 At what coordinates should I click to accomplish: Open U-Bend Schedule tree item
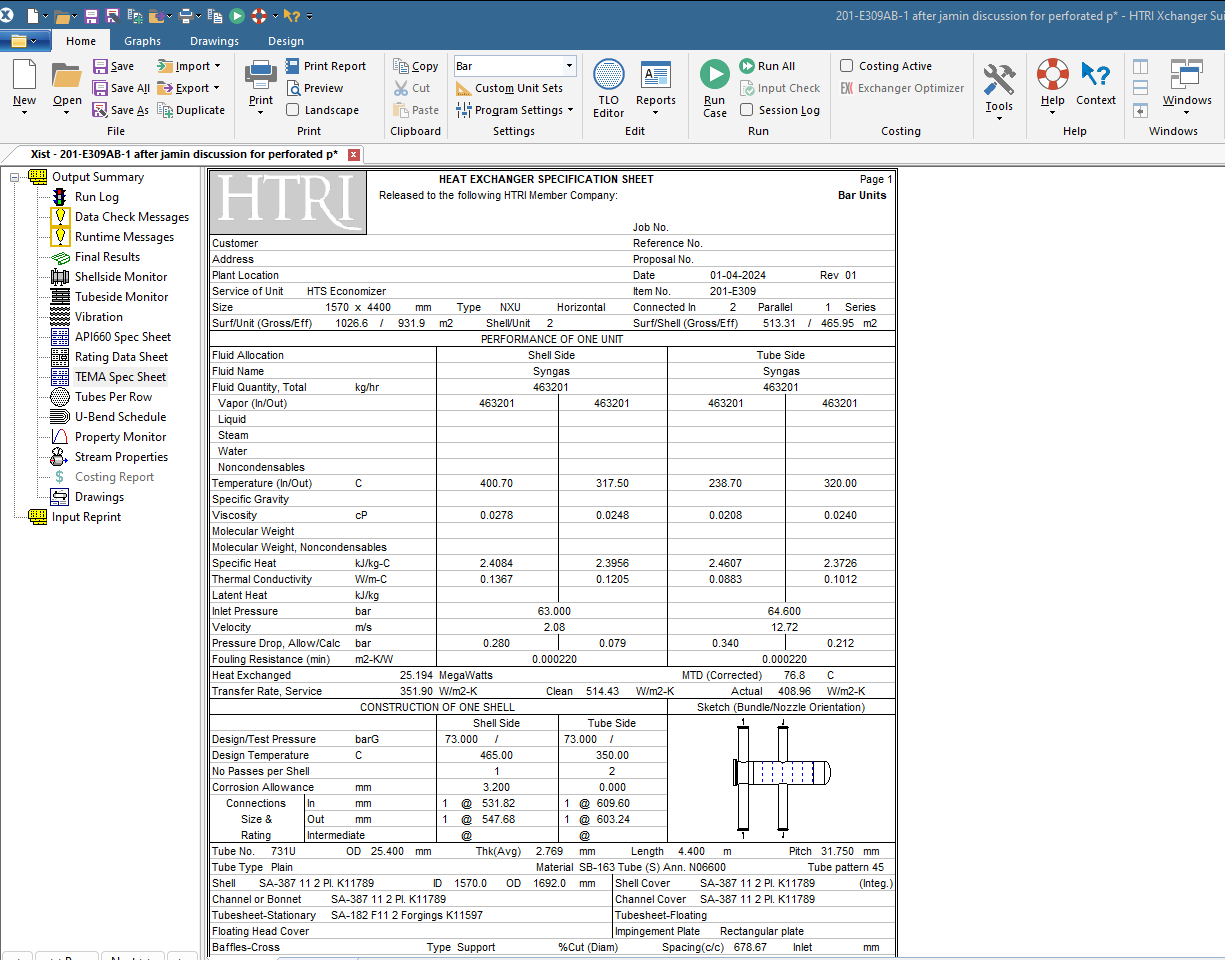(x=120, y=417)
